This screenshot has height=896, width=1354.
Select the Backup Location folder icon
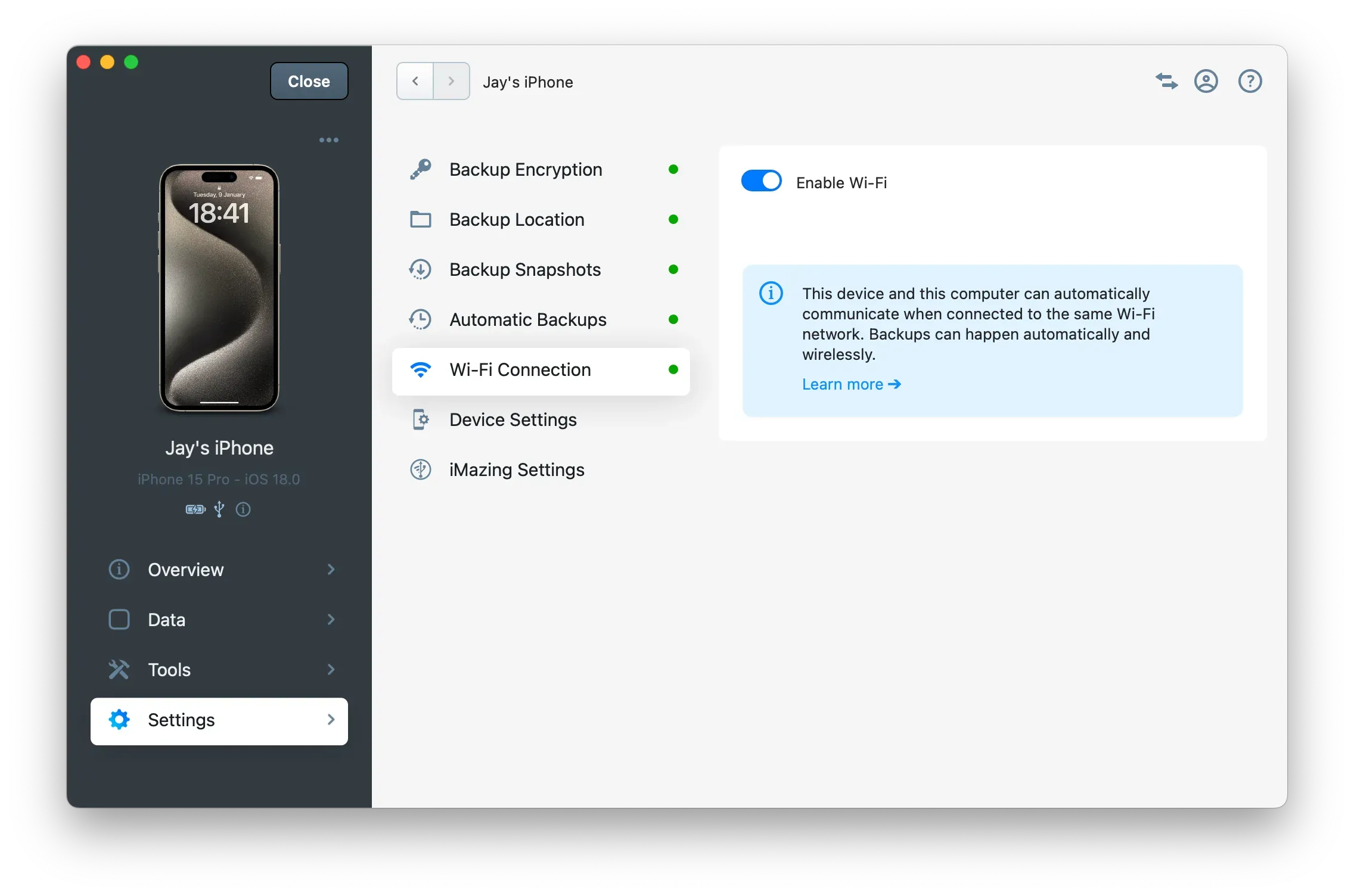coord(421,219)
